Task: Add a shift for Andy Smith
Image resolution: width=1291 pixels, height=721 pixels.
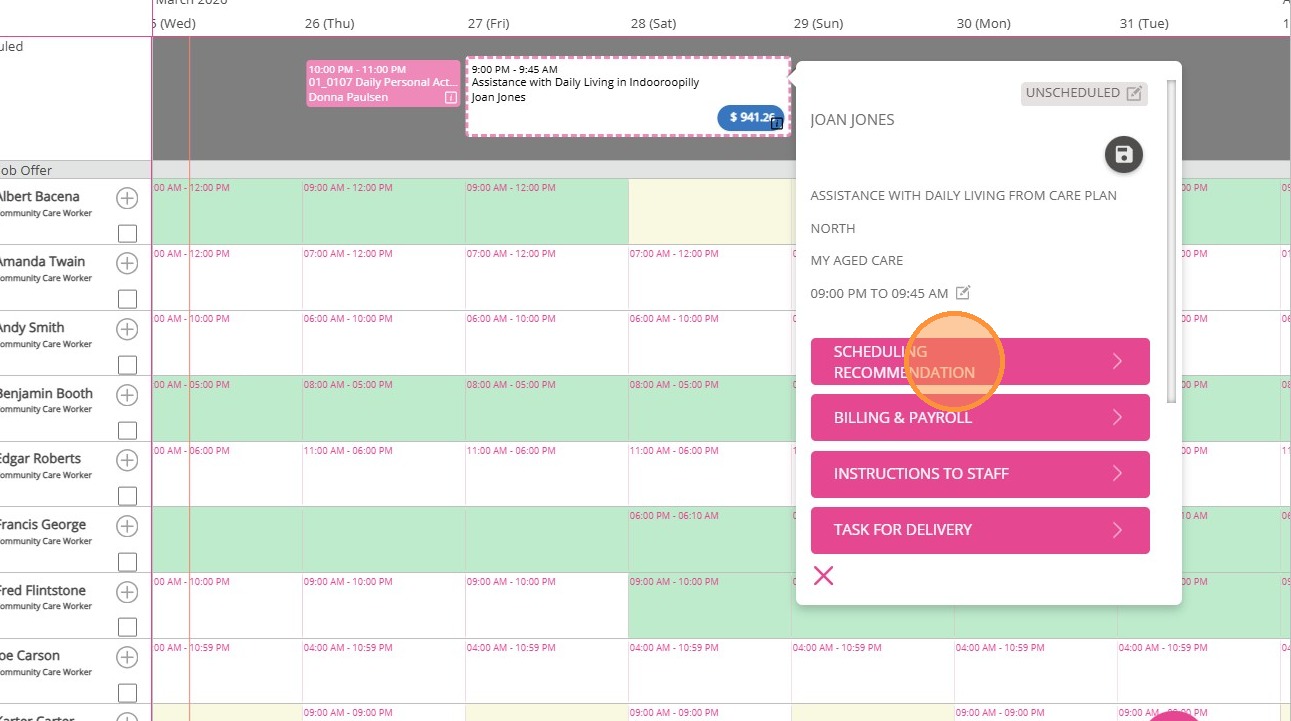Action: point(127,329)
